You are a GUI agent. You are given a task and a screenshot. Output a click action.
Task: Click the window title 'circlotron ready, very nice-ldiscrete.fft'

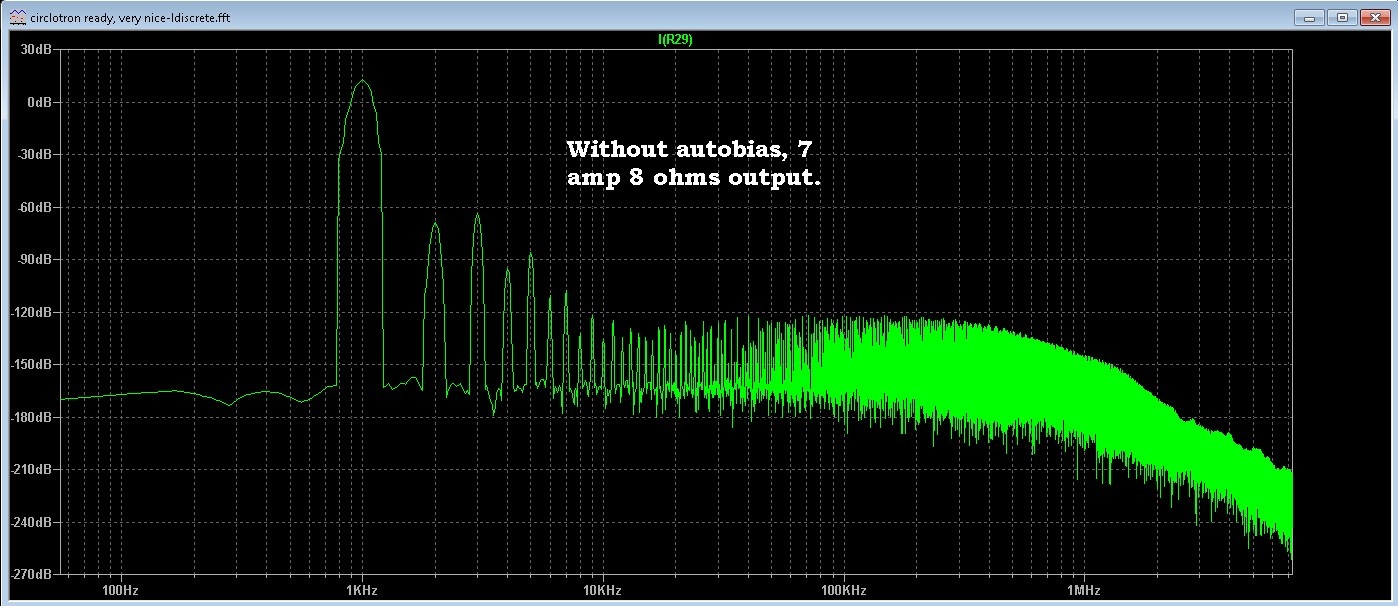tap(131, 18)
